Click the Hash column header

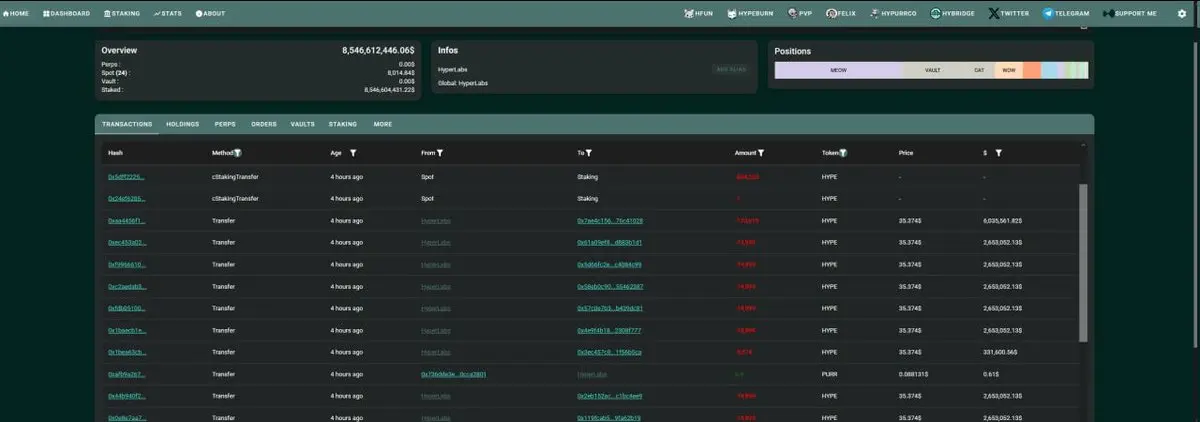tap(115, 153)
